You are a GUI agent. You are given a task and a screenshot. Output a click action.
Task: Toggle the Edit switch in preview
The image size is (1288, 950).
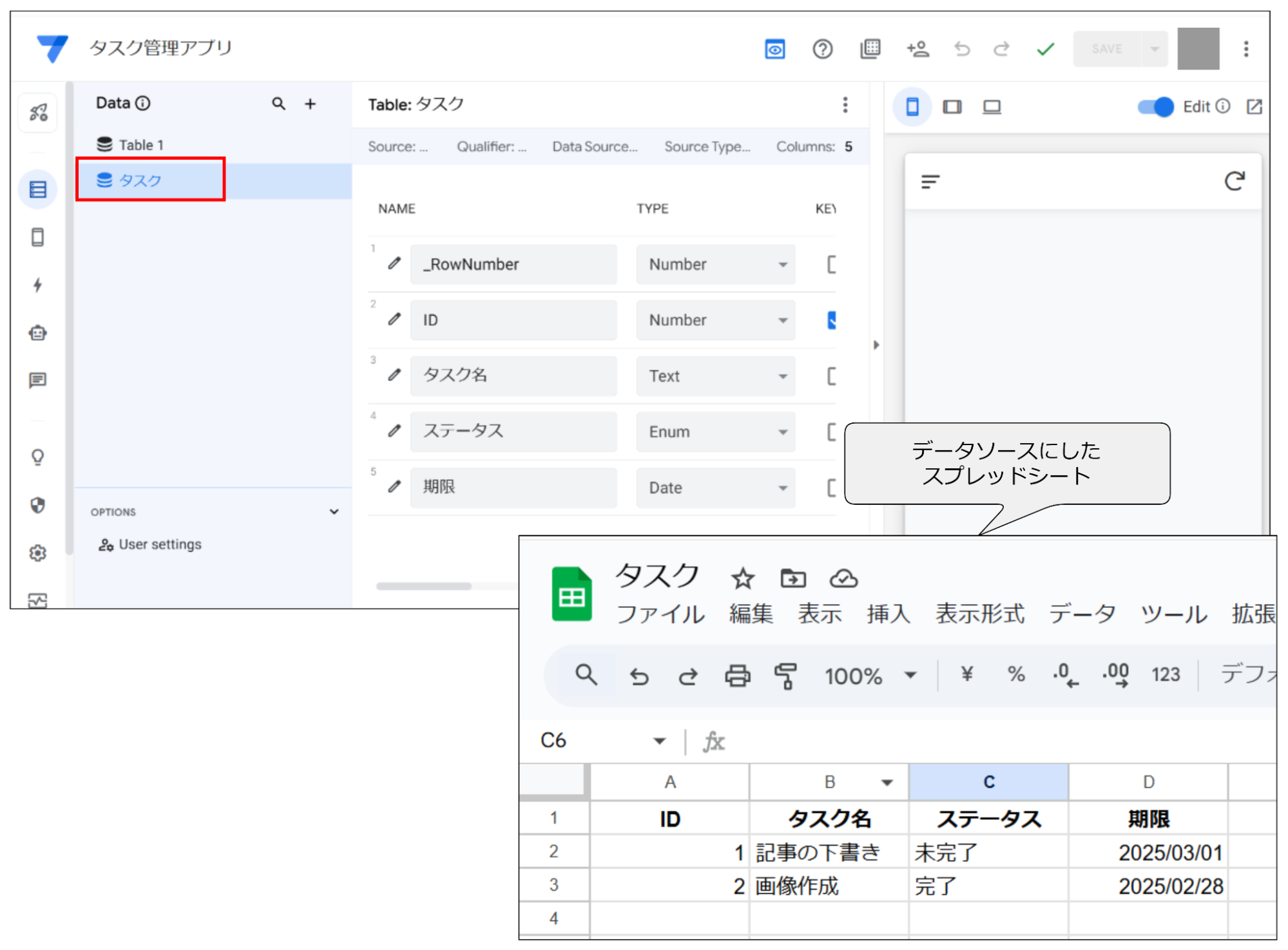pos(1156,107)
